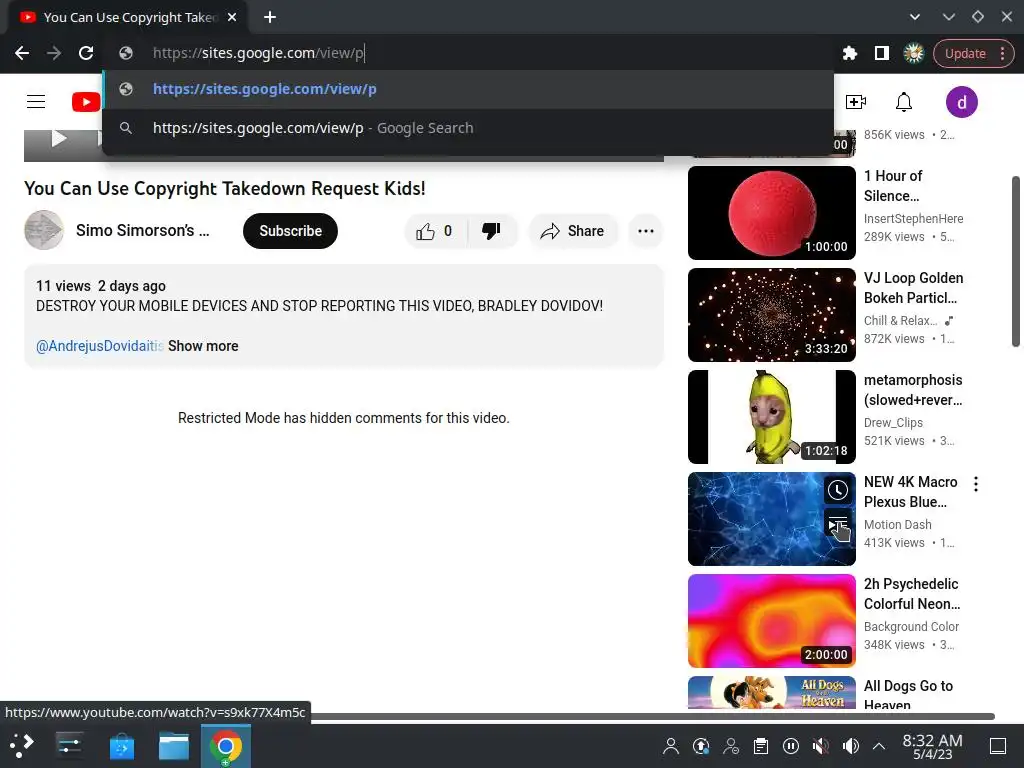1024x768 pixels.
Task: Open the file manager taskbar icon
Action: [174, 746]
